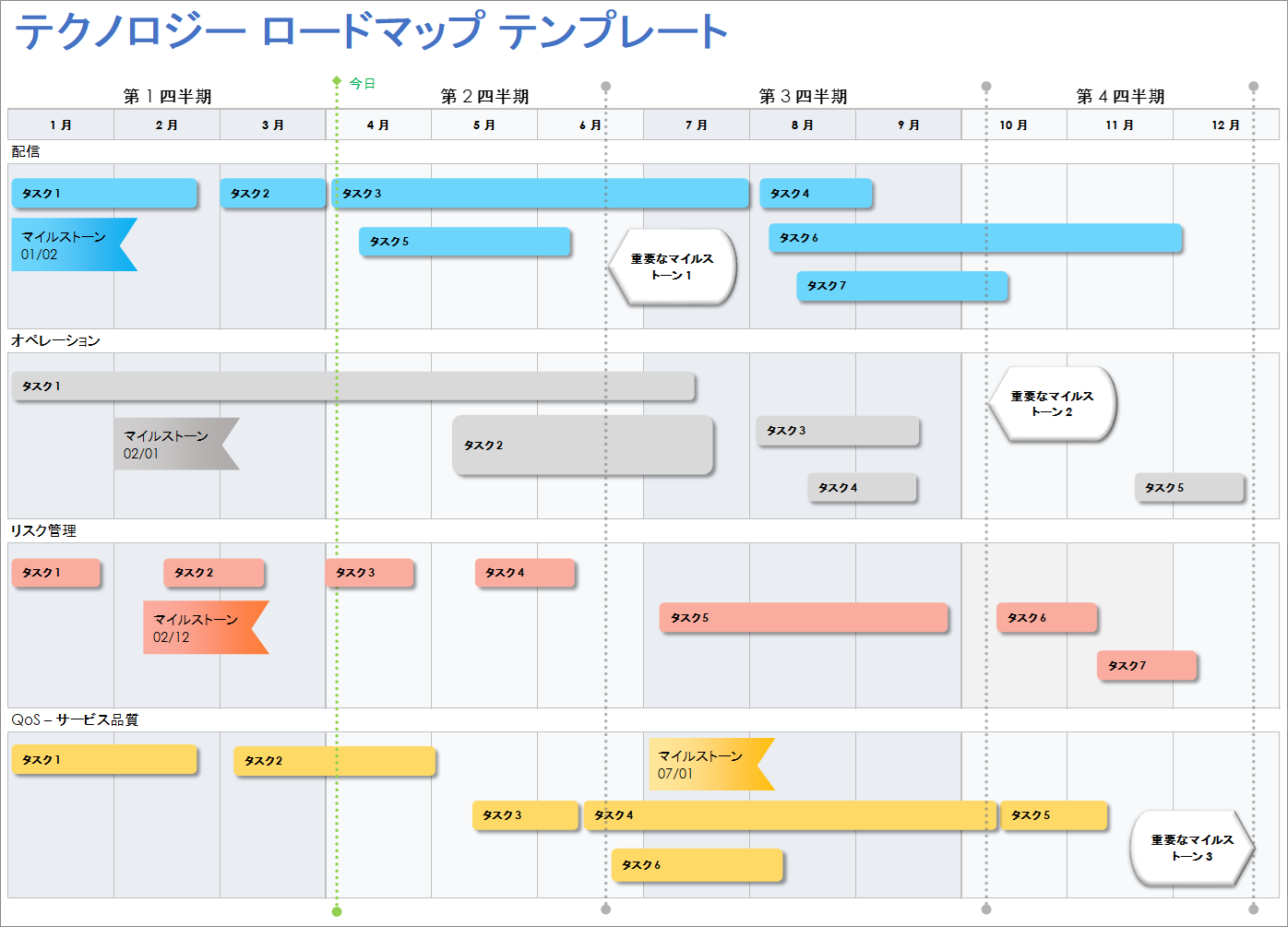Viewport: 1288px width, 927px height.
Task: Select yellow タスク 1 bar in QoS
Action: pos(104,760)
